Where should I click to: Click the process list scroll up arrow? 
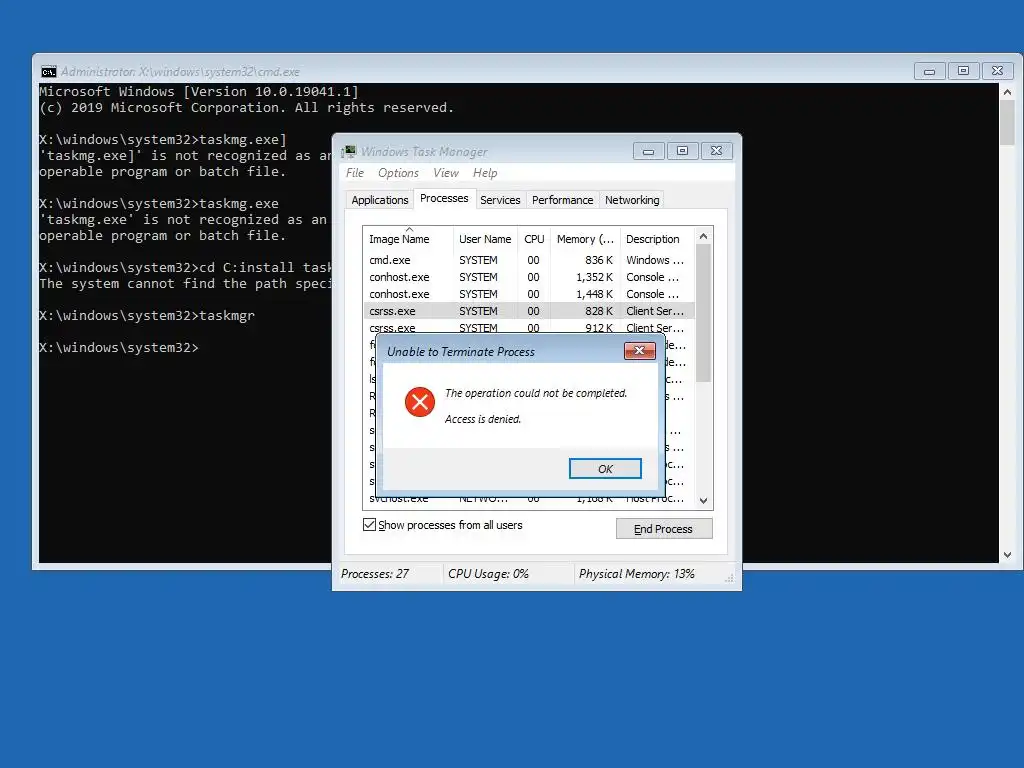(x=703, y=236)
